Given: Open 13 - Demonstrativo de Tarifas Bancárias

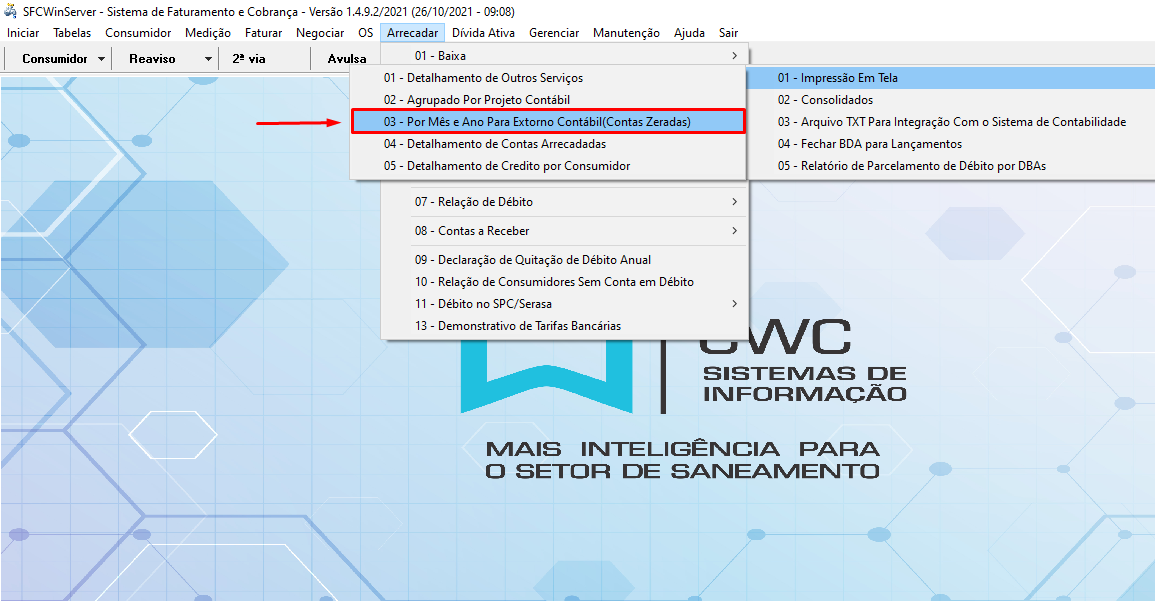Looking at the screenshot, I should tap(518, 326).
